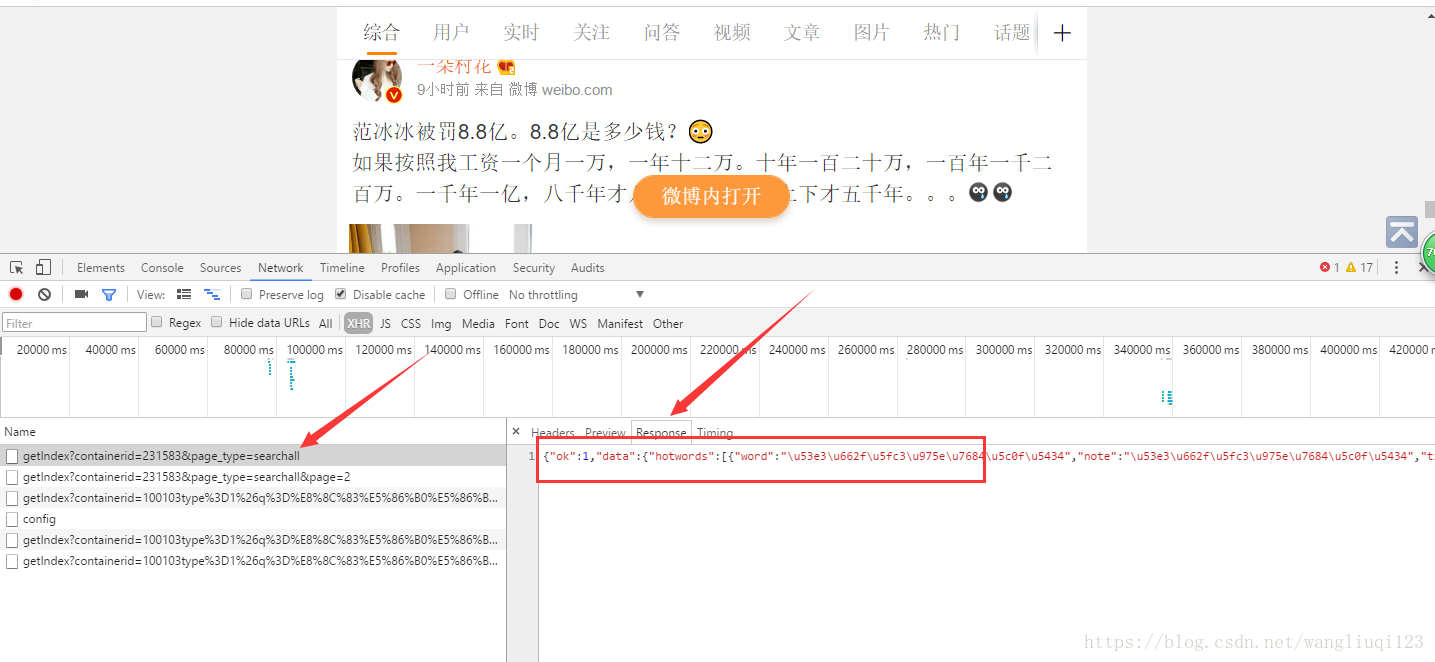Close the request details pane

click(516, 432)
